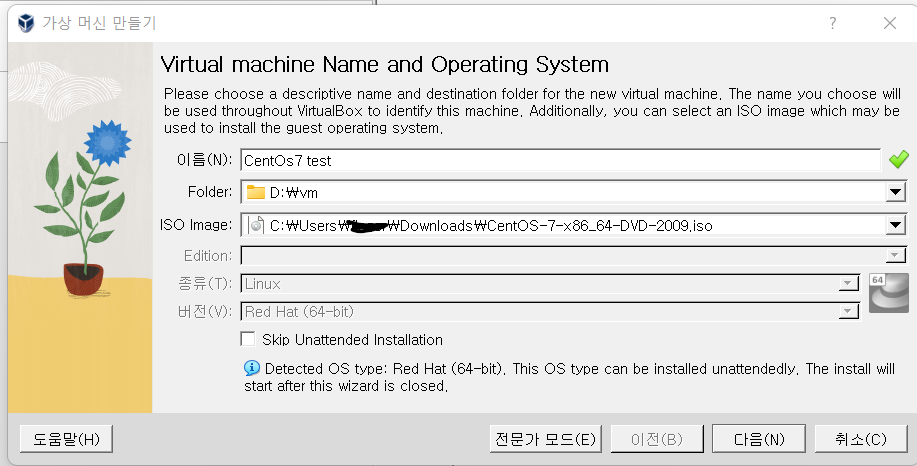Screen dimensions: 917x466
Task: Click the 이름(N) name field with CentOs7 test
Action: [x=560, y=160]
